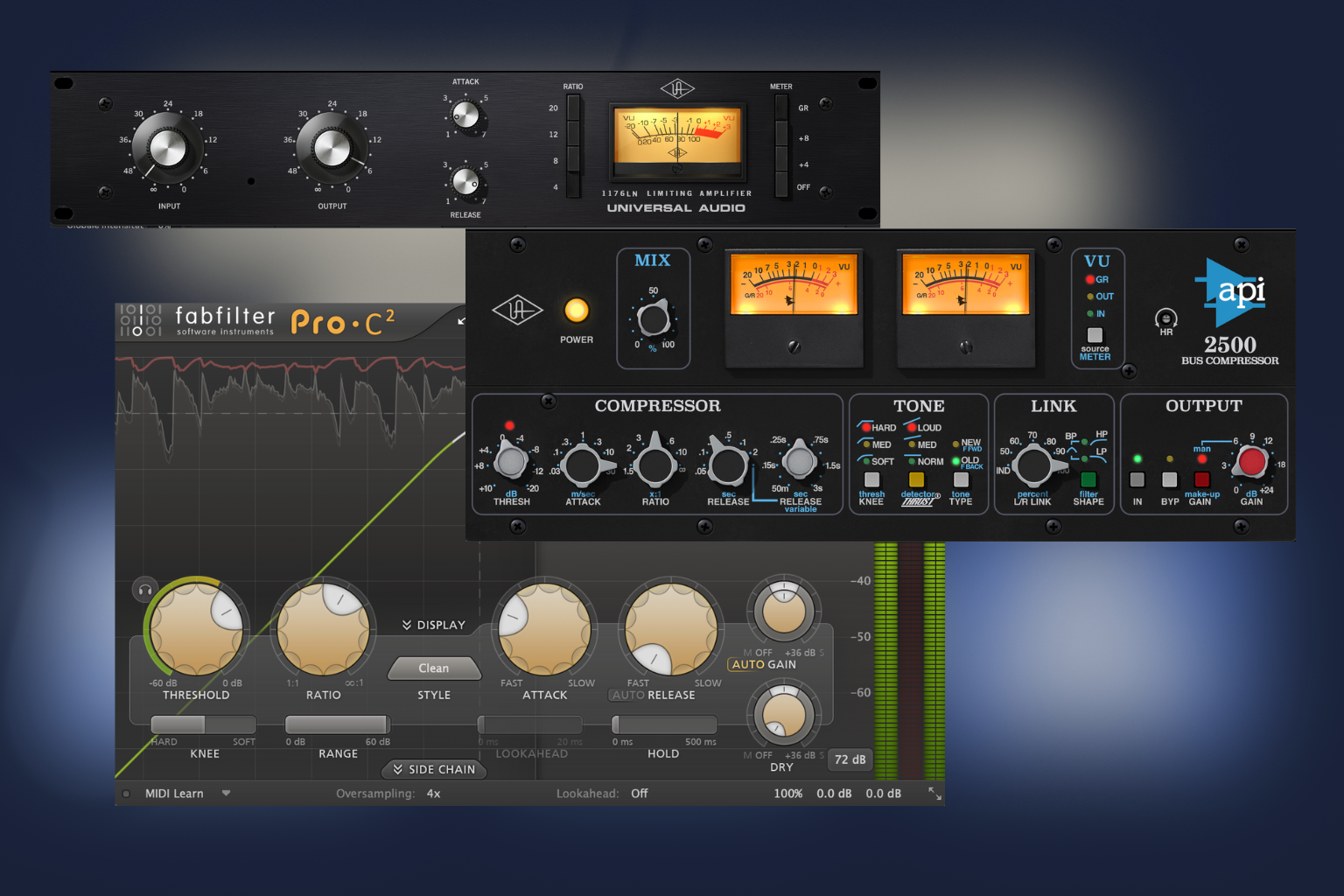Image resolution: width=1344 pixels, height=896 pixels.
Task: Click the UA diamond logo on API 2500
Action: (517, 311)
